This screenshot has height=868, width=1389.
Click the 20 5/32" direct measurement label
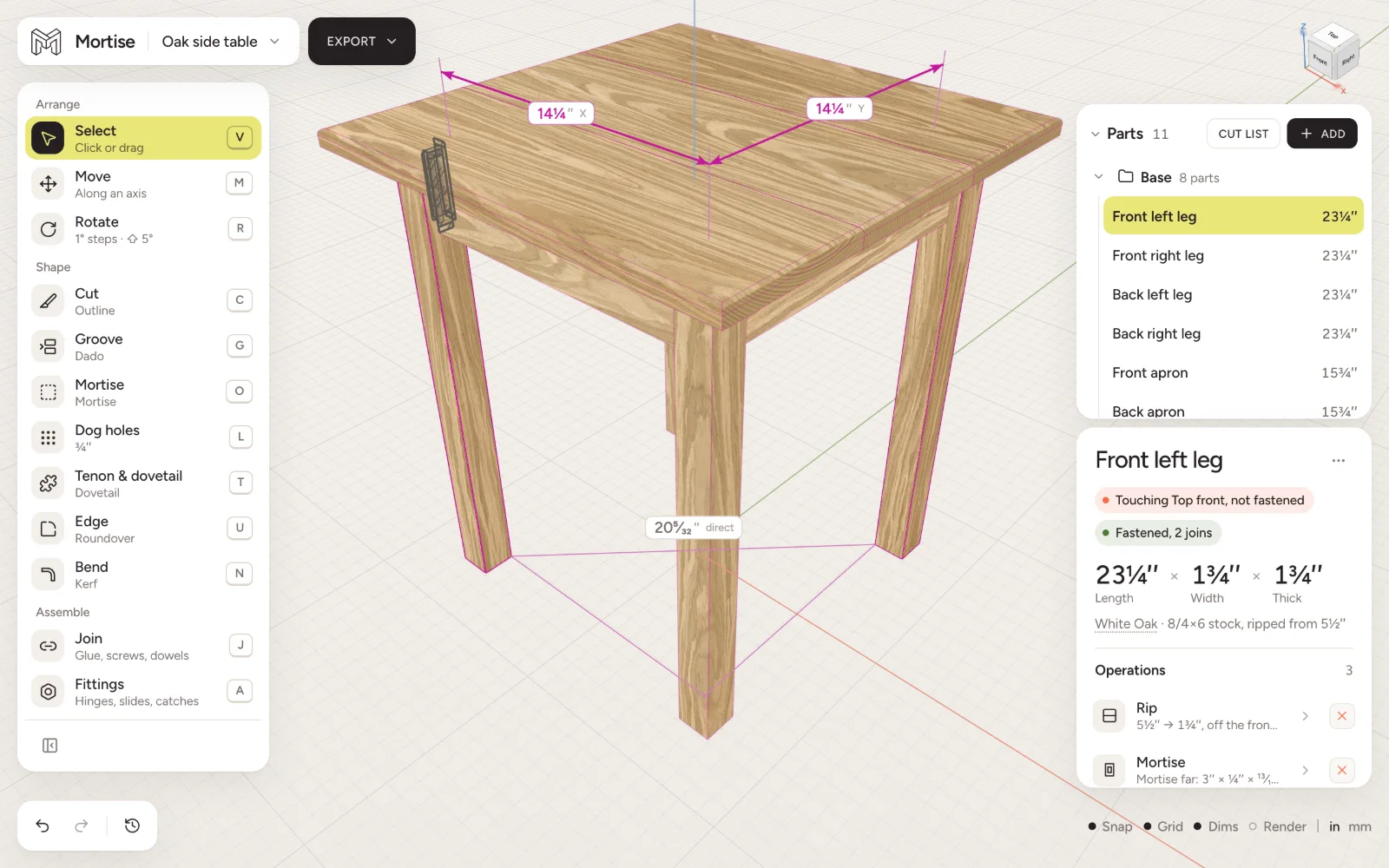pos(694,527)
